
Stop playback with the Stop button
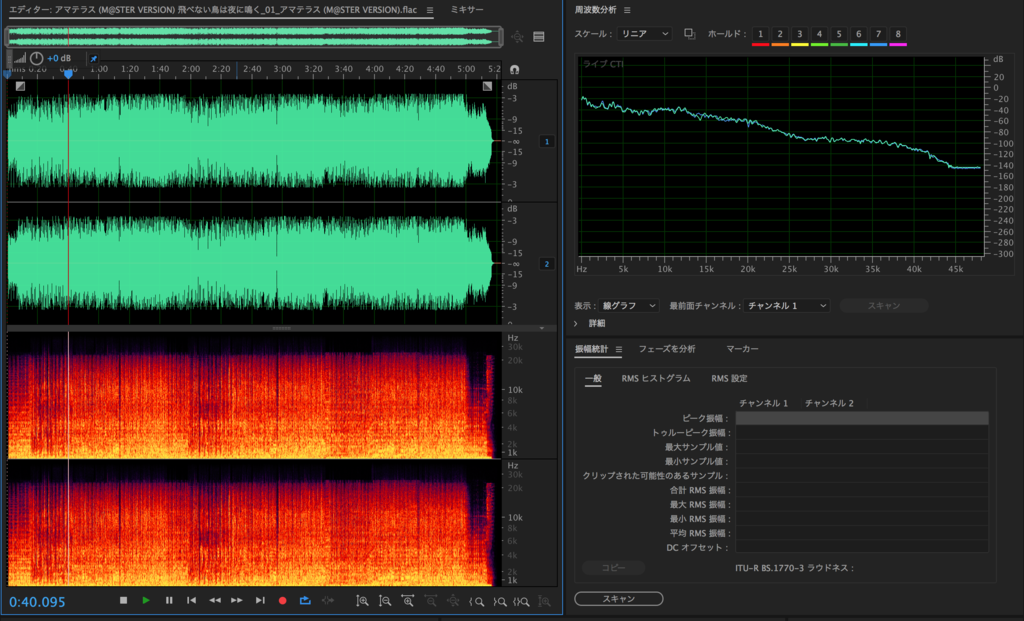123,600
